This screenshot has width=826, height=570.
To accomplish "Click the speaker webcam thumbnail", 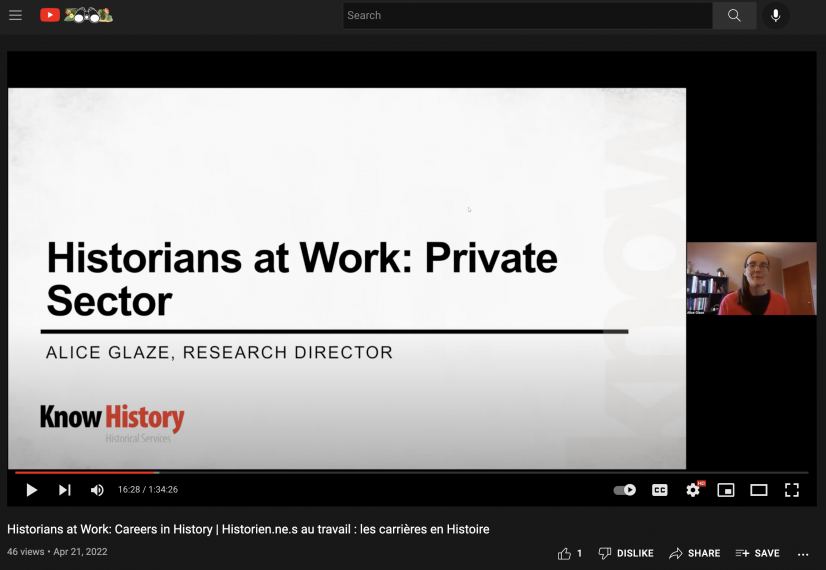I will [752, 278].
